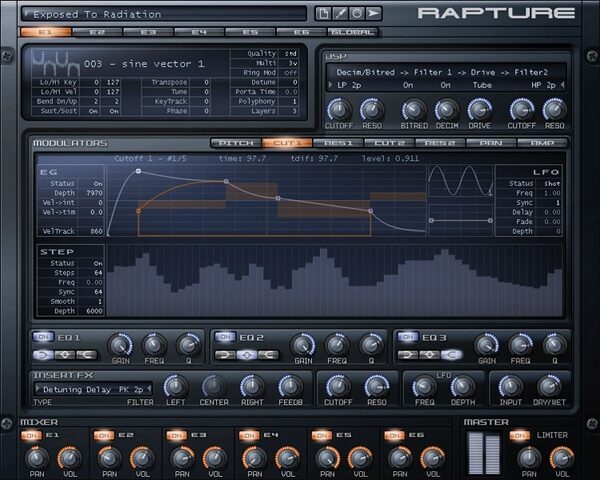Toggle mixer E5 ON button
Screen dimensions: 600x480
point(321,436)
